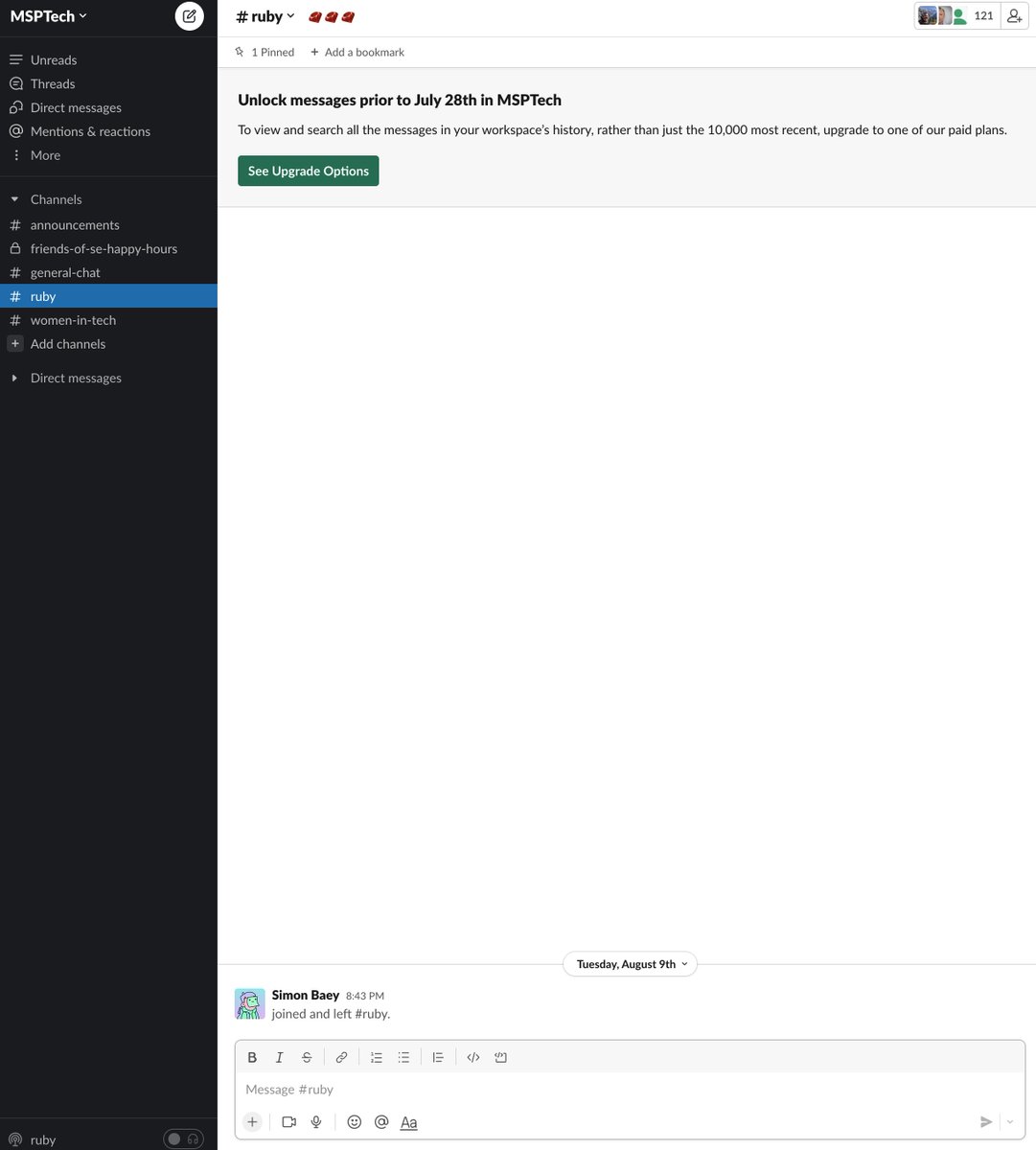This screenshot has width=1036, height=1150.
Task: Record a video clip with the video icon
Action: tap(288, 1121)
